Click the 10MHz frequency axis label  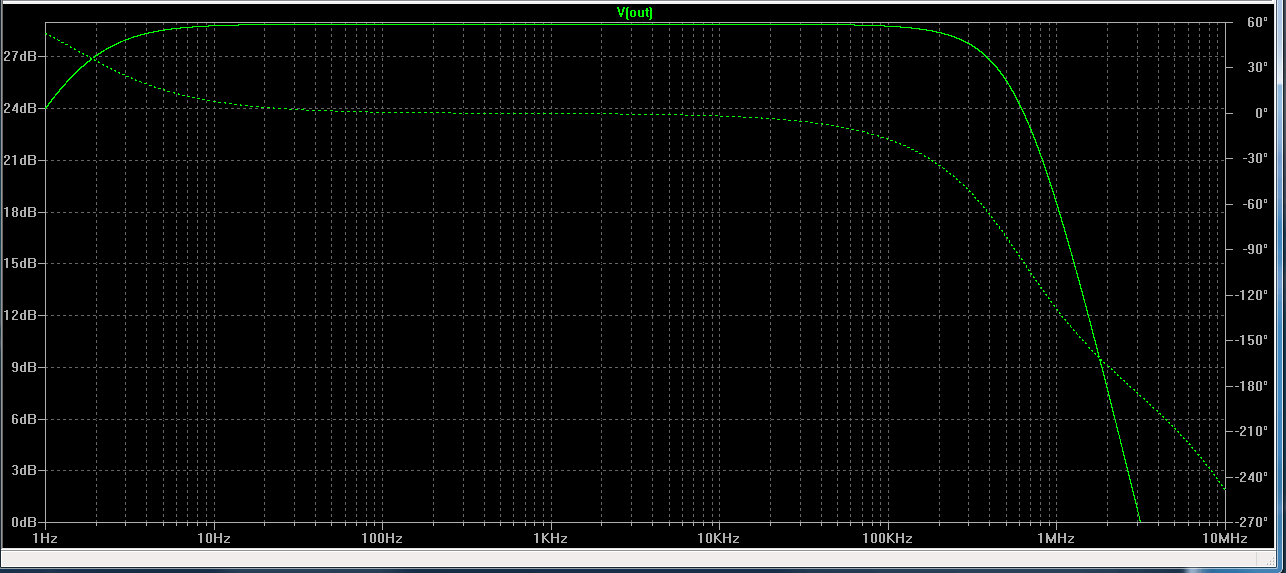[1224, 538]
